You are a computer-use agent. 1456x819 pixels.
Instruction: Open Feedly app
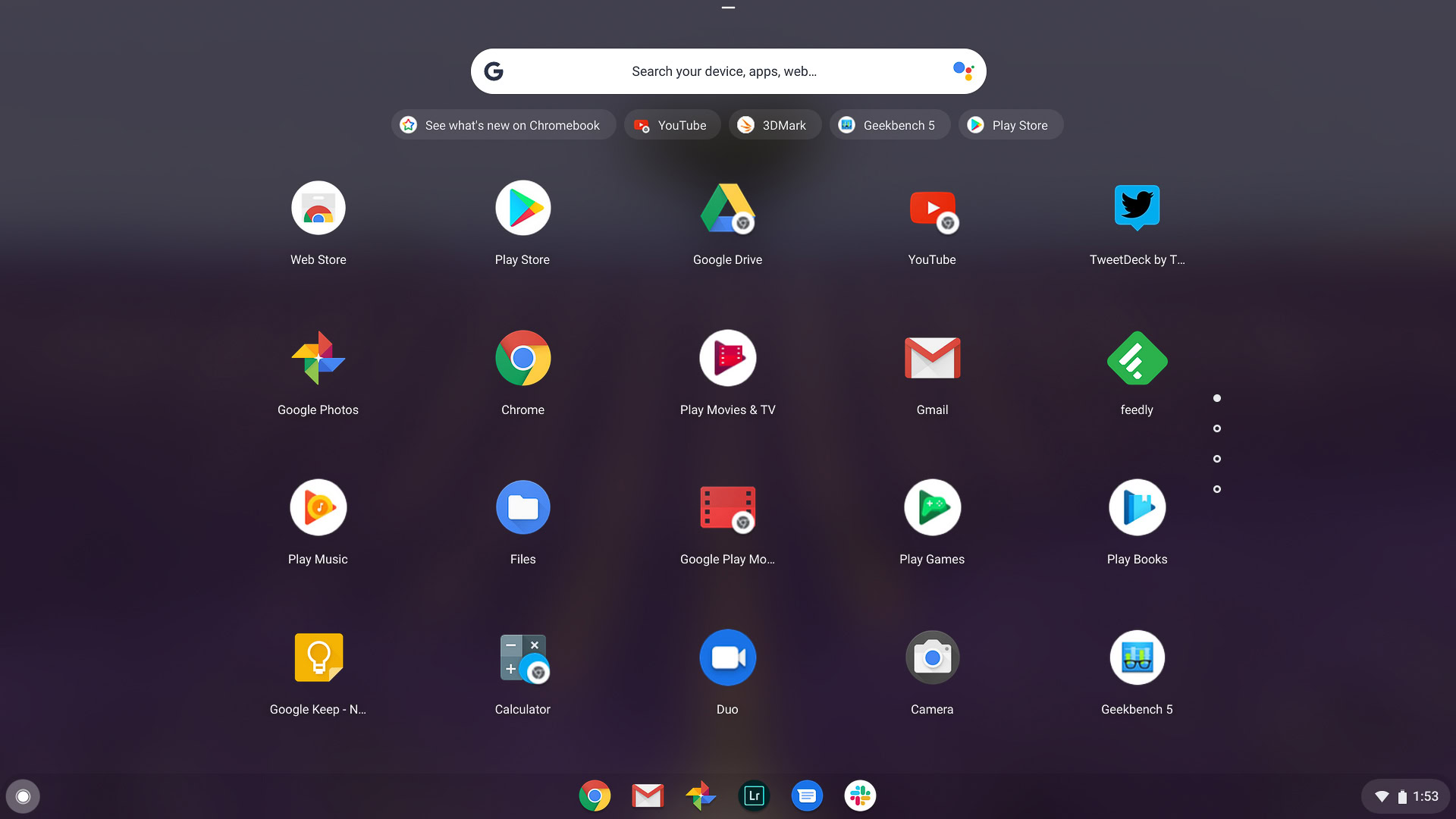click(1137, 357)
